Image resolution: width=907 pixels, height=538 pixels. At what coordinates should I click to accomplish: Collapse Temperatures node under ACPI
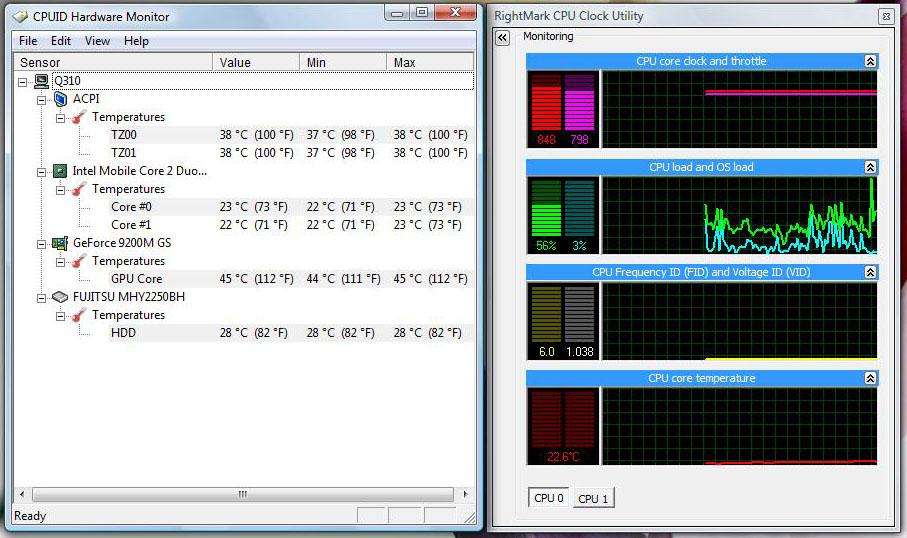click(x=60, y=118)
